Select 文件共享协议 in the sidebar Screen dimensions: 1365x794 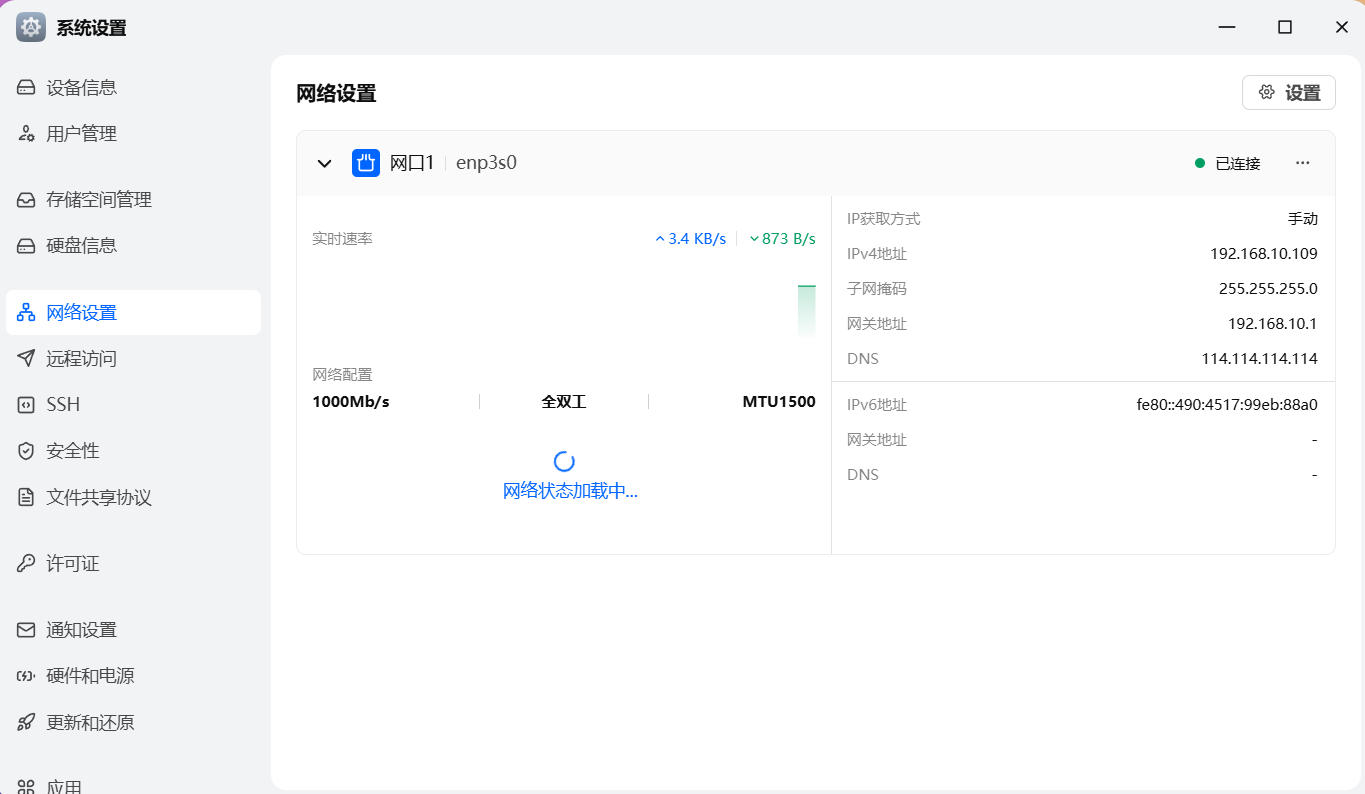coord(98,497)
